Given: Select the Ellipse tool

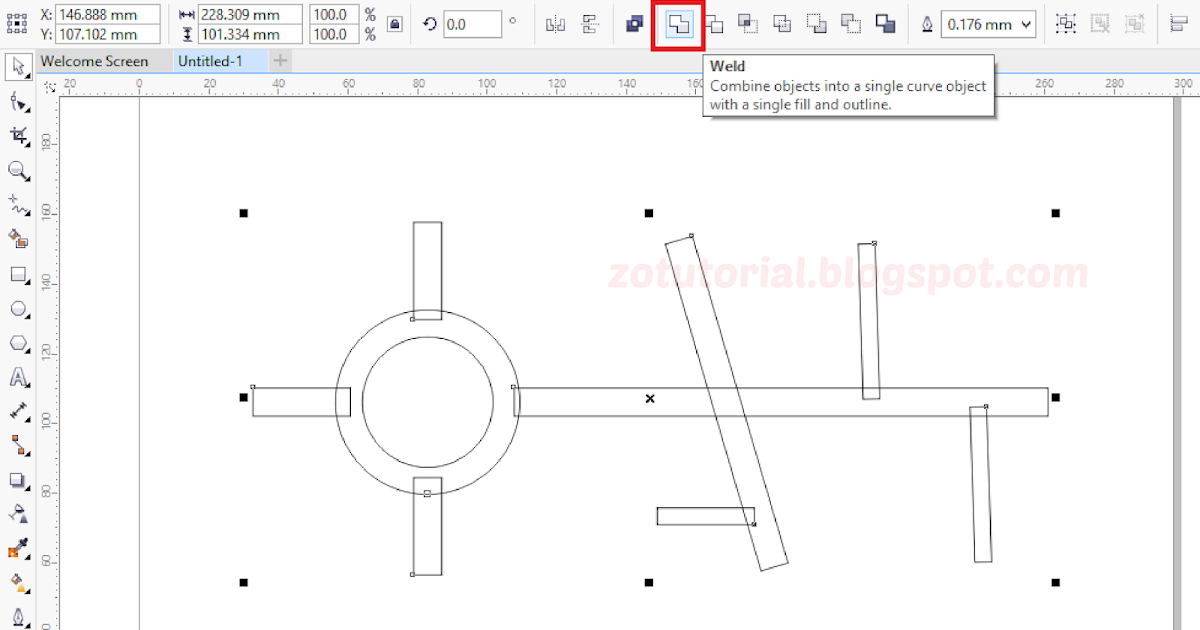Looking at the screenshot, I should (18, 309).
